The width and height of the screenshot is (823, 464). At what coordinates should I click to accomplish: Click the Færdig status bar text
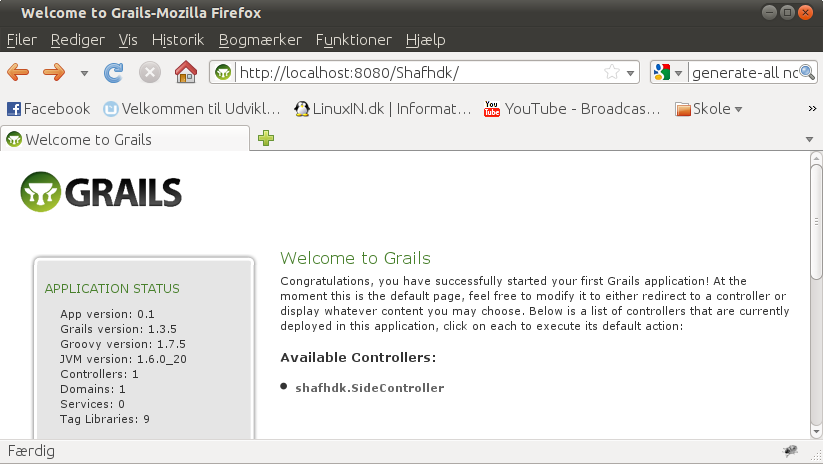tap(31, 451)
